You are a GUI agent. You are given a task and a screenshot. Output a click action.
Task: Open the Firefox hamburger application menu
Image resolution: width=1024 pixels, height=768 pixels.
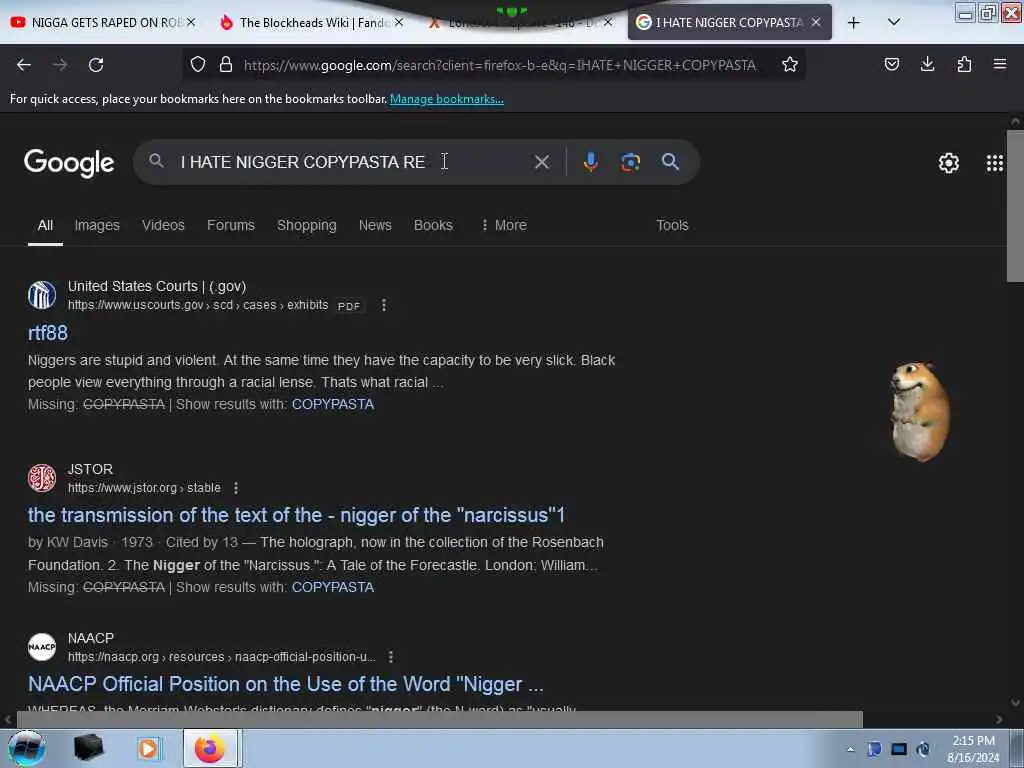pyautogui.click(x=1000, y=64)
